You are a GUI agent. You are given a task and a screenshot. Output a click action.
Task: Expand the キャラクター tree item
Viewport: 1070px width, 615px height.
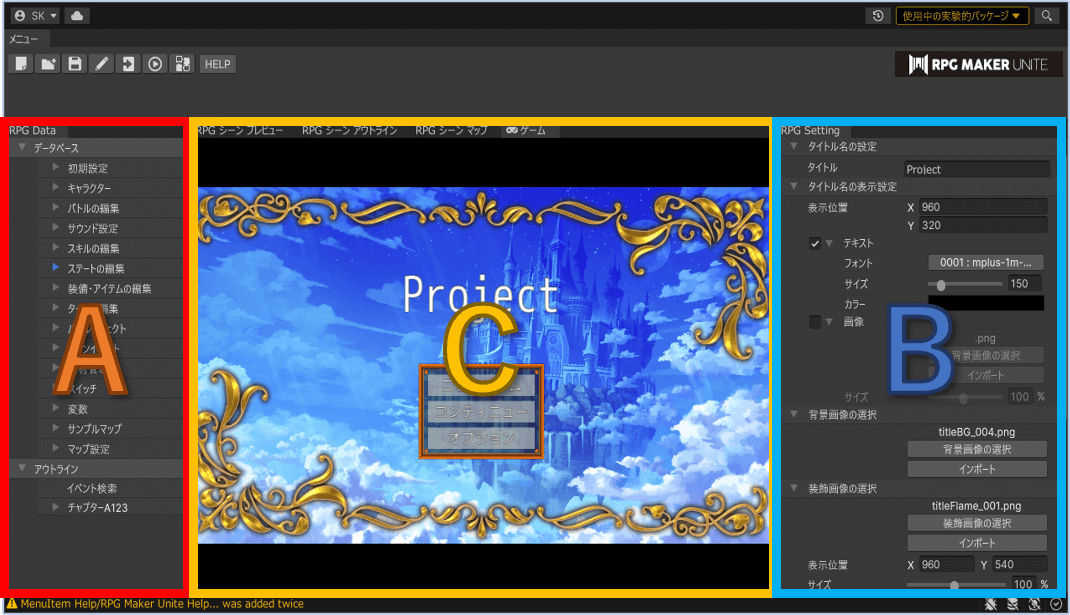[56, 188]
